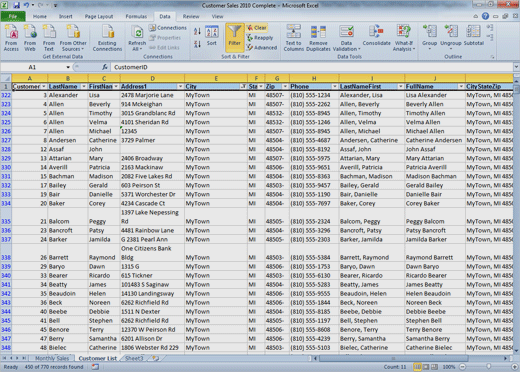Image resolution: width=520 pixels, height=372 pixels.
Task: Reapply the filter
Action: pyautogui.click(x=260, y=38)
